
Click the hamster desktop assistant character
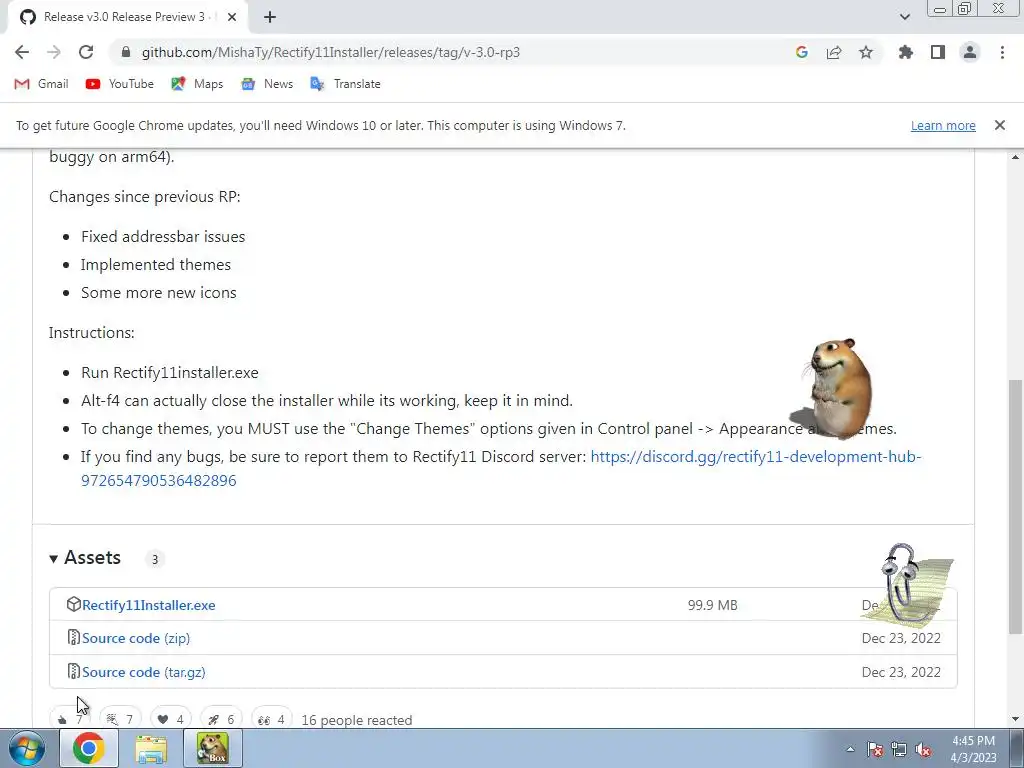[x=838, y=388]
